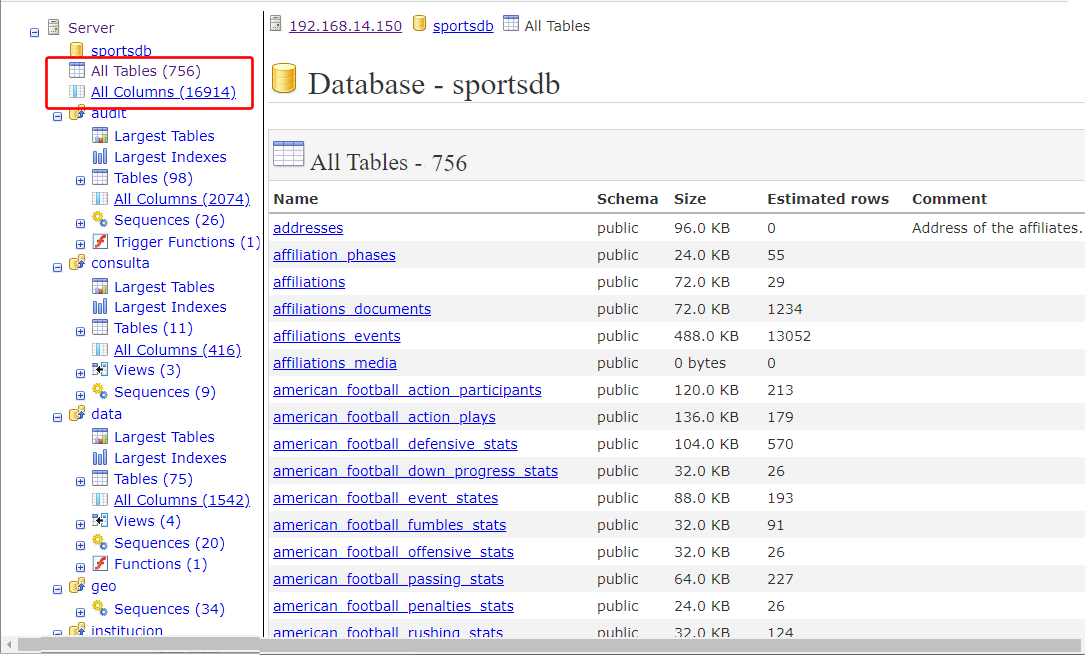Screen dimensions: 1085x655
Task: Click the audit schema icon
Action: (x=77, y=113)
